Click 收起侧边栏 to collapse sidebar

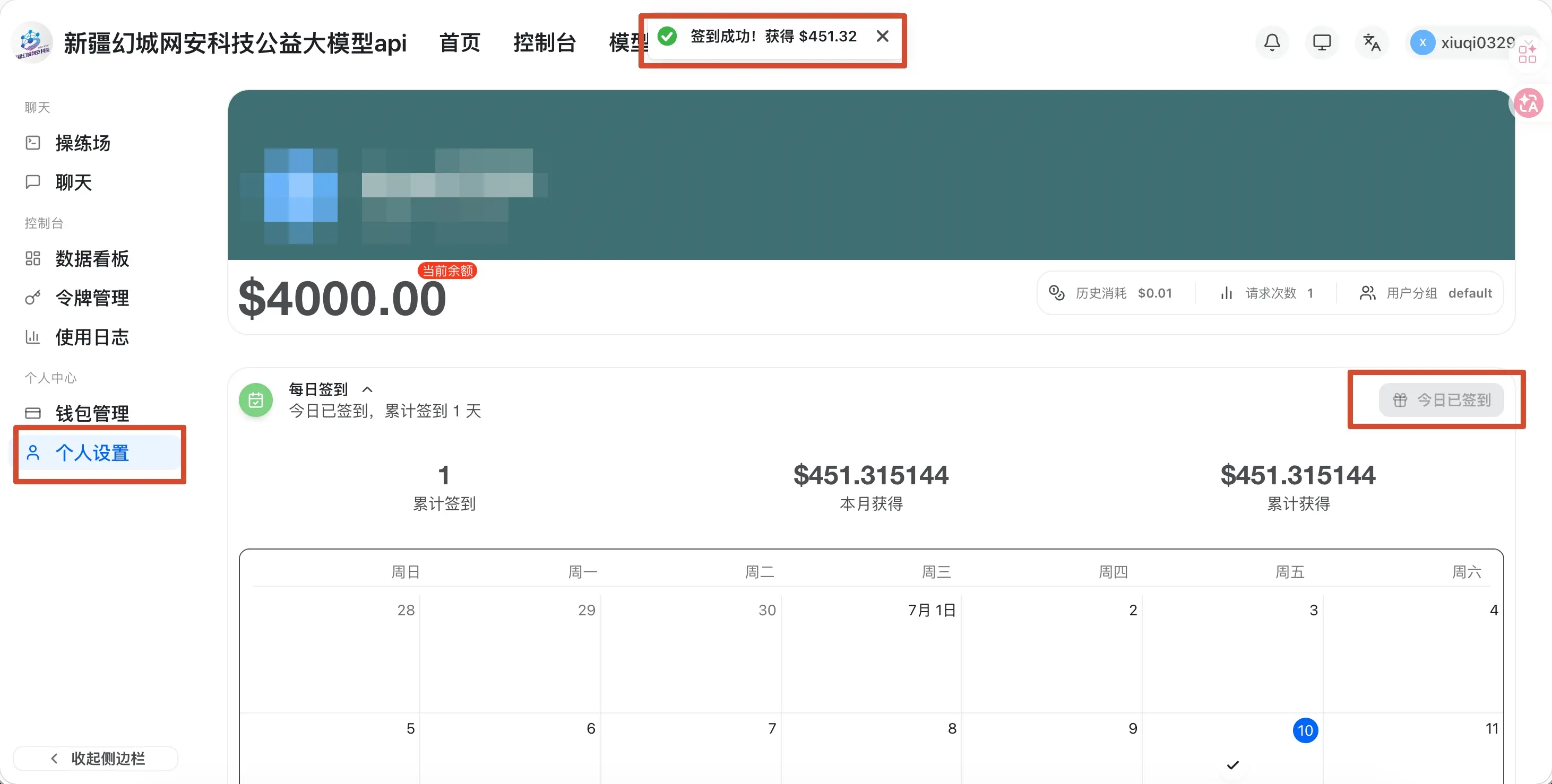tap(96, 758)
